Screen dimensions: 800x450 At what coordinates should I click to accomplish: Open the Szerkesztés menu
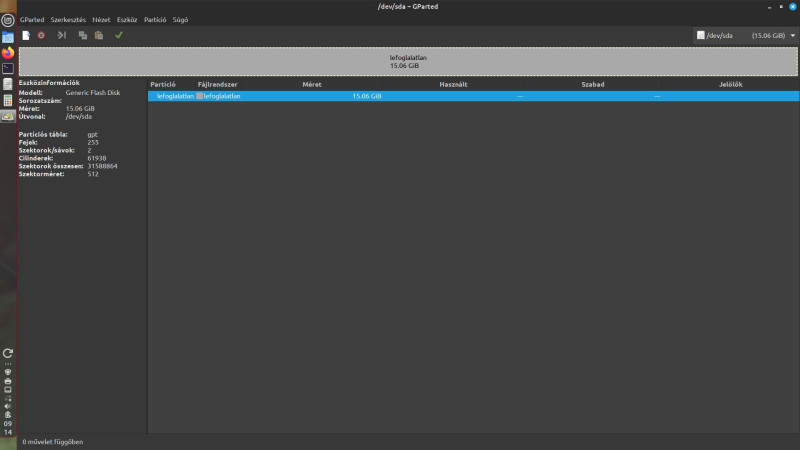(x=68, y=19)
